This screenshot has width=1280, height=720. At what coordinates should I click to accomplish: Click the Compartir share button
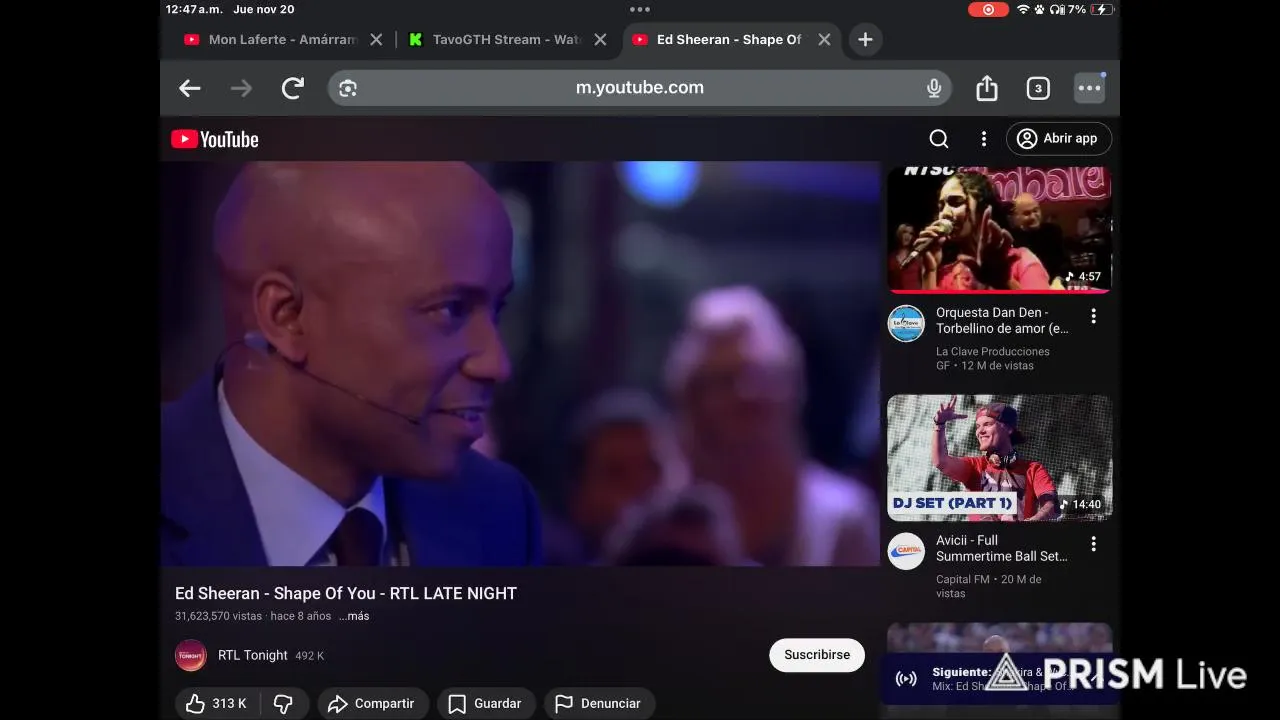click(373, 704)
